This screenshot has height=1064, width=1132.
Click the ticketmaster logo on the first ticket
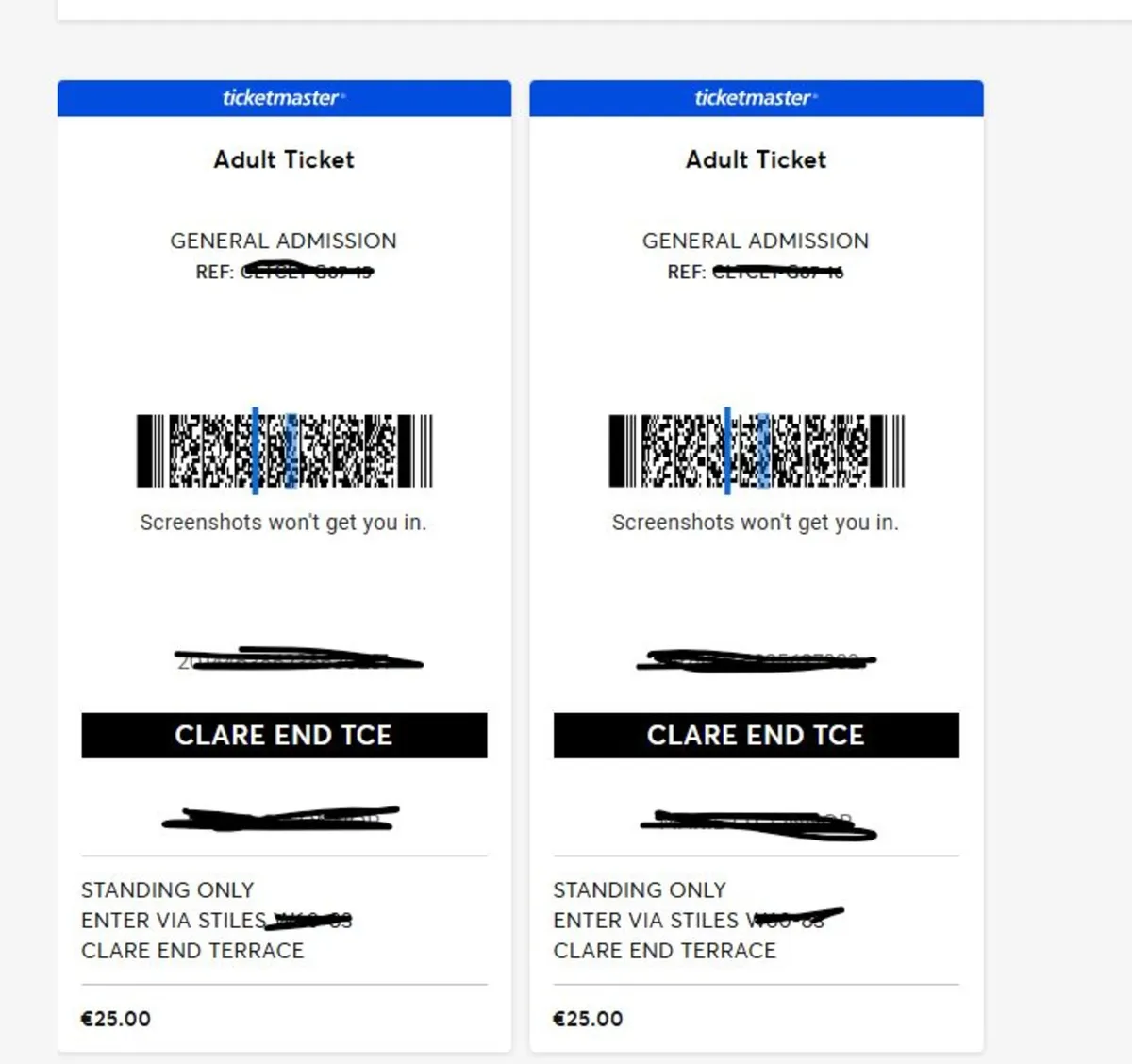coord(283,98)
